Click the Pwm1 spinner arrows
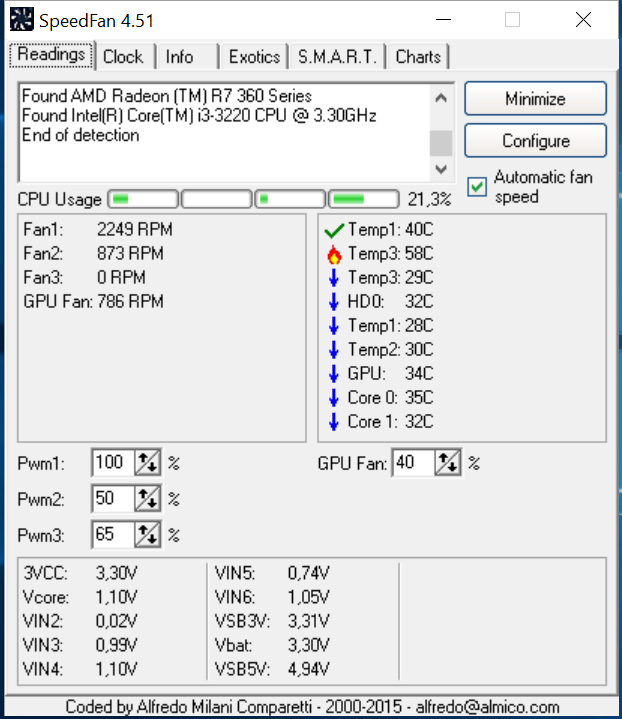The width and height of the screenshot is (622, 719). pyautogui.click(x=148, y=463)
